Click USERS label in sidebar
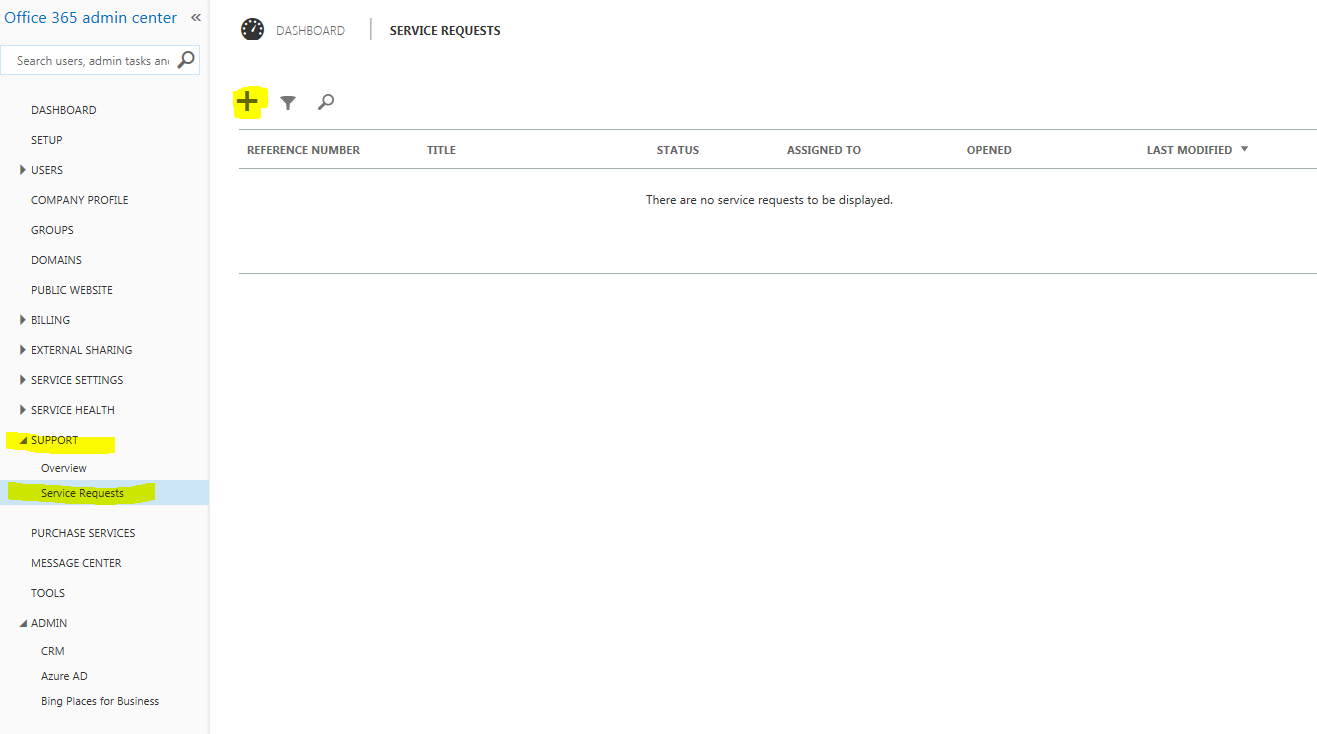This screenshot has width=1317, height=734. (x=47, y=170)
